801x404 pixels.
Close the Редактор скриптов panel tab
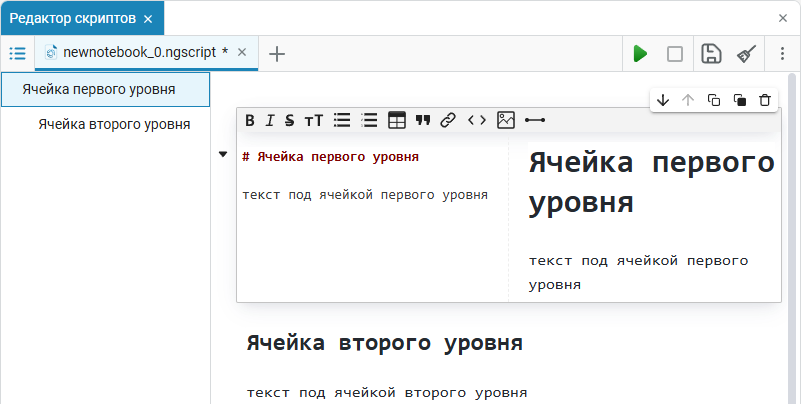[148, 19]
